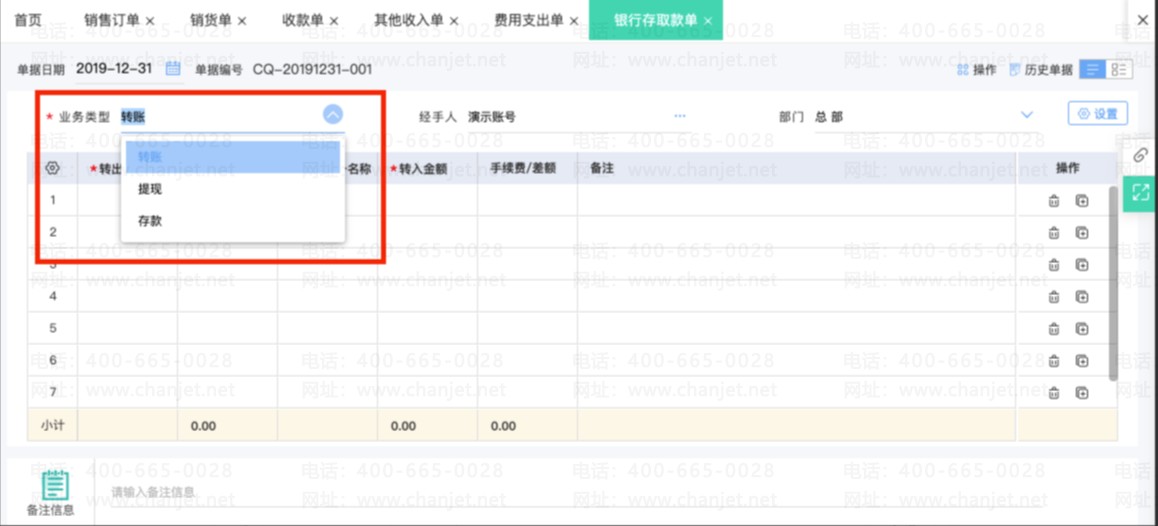Click the 手续费/差额 column header

click(x=527, y=168)
